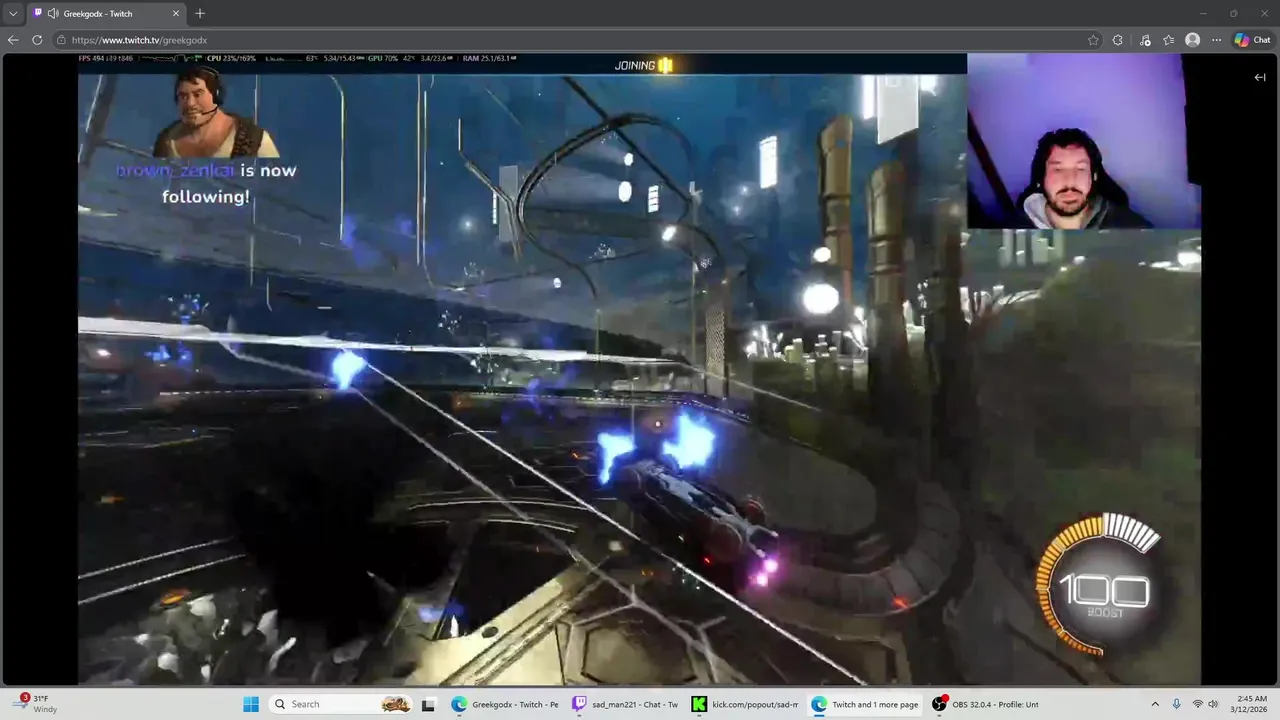Open microphone tray icon

(x=1177, y=704)
